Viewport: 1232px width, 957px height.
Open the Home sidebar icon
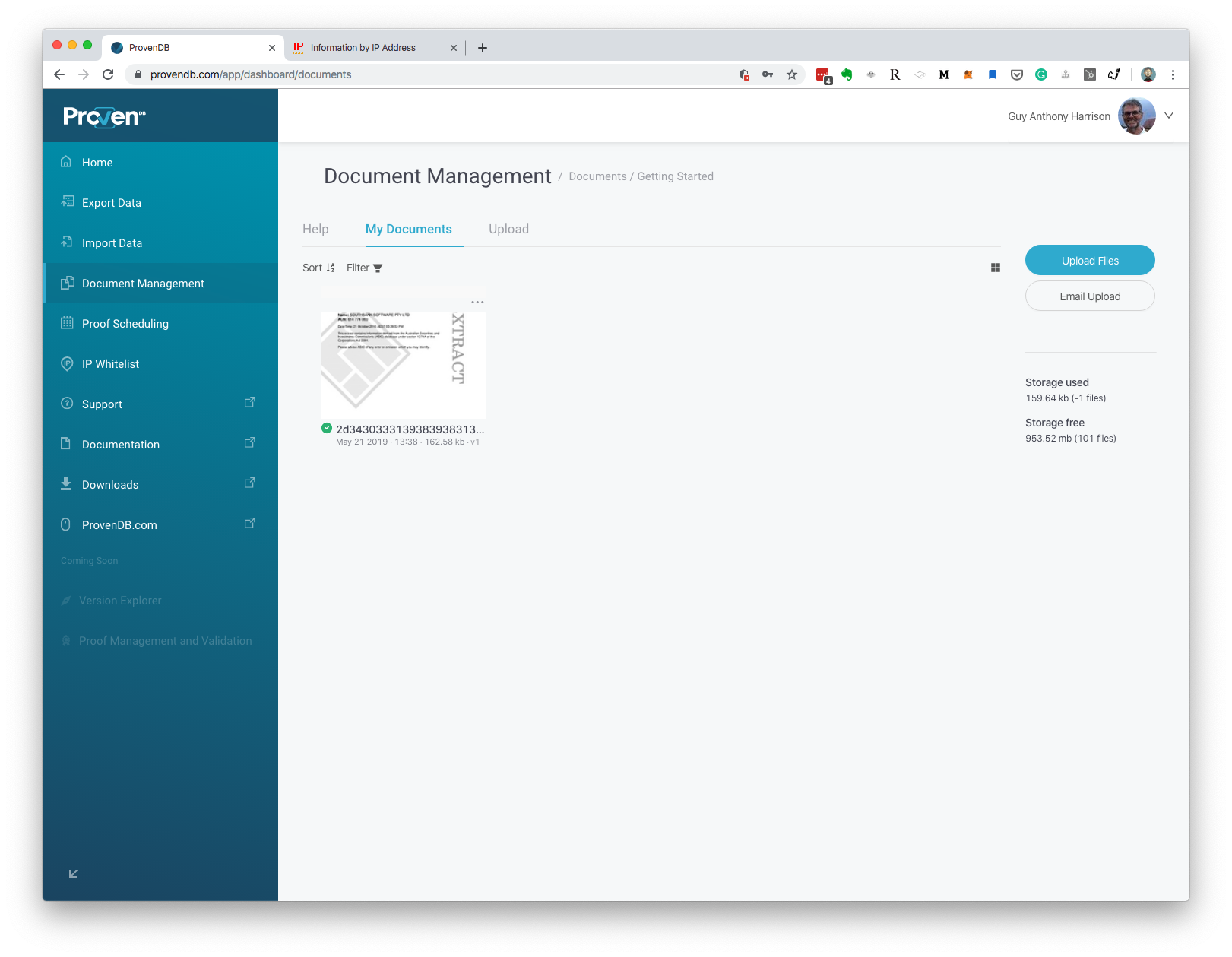pyautogui.click(x=66, y=162)
